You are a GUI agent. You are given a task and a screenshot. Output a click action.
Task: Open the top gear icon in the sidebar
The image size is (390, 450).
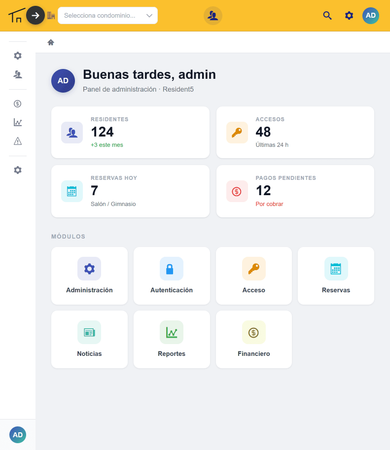(18, 56)
